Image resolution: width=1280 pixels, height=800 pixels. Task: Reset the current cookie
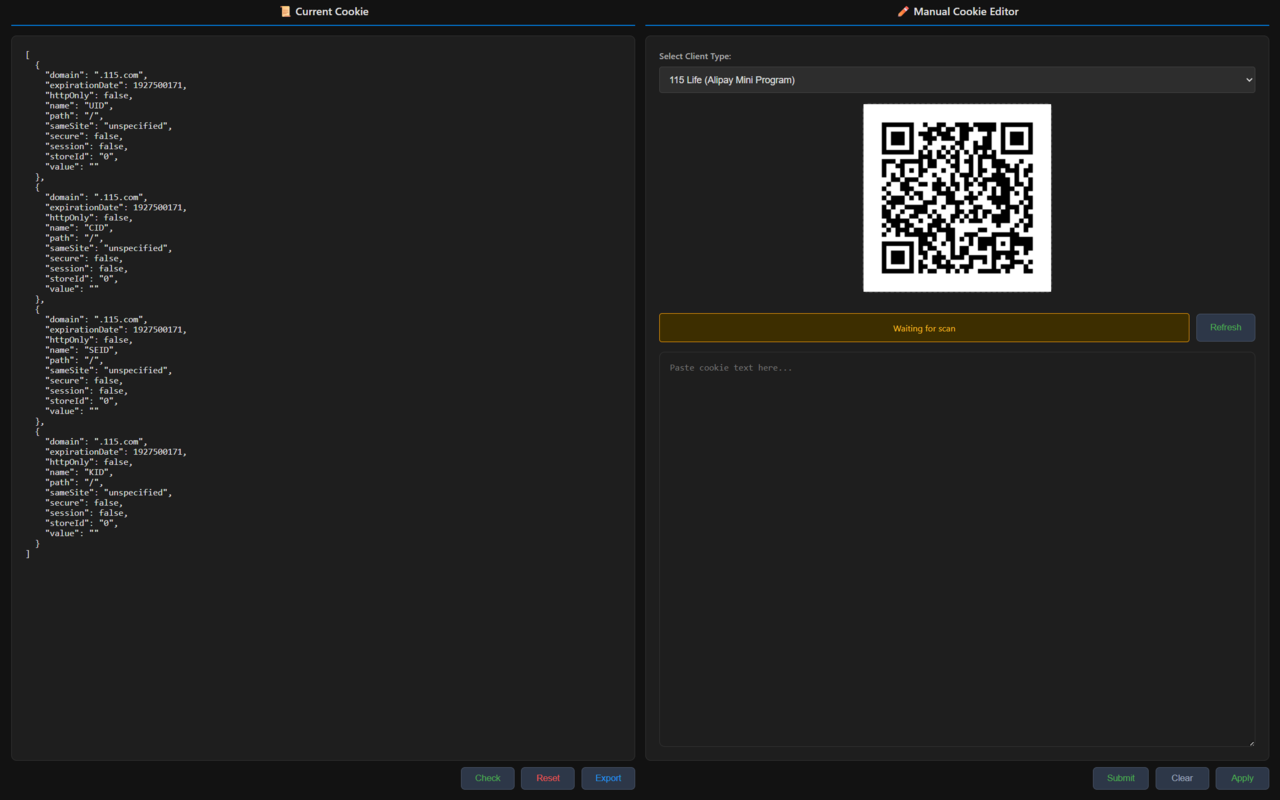pos(547,778)
